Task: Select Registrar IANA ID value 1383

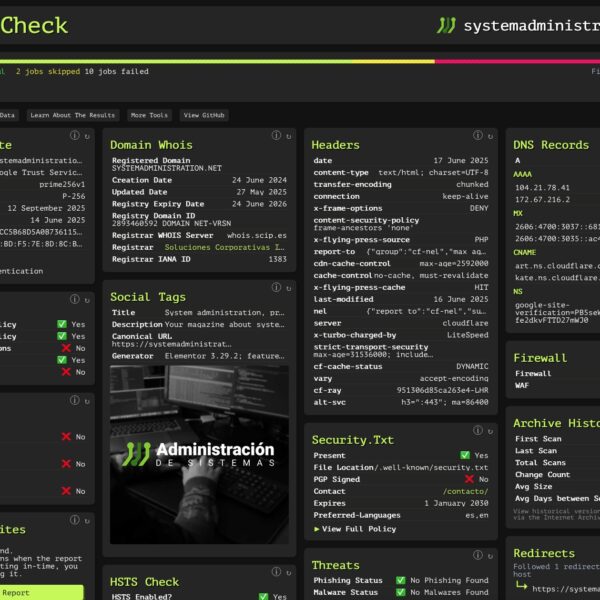Action: point(277,259)
